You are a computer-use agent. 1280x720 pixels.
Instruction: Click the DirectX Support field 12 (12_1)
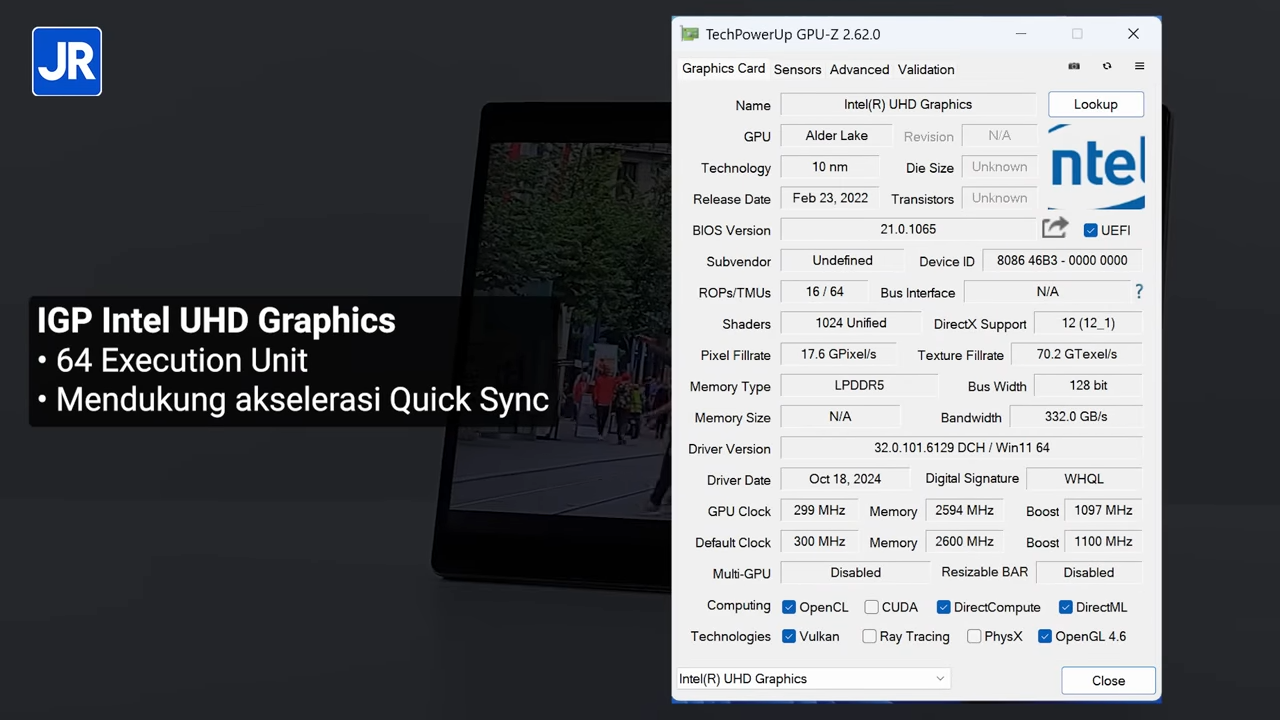point(1088,323)
